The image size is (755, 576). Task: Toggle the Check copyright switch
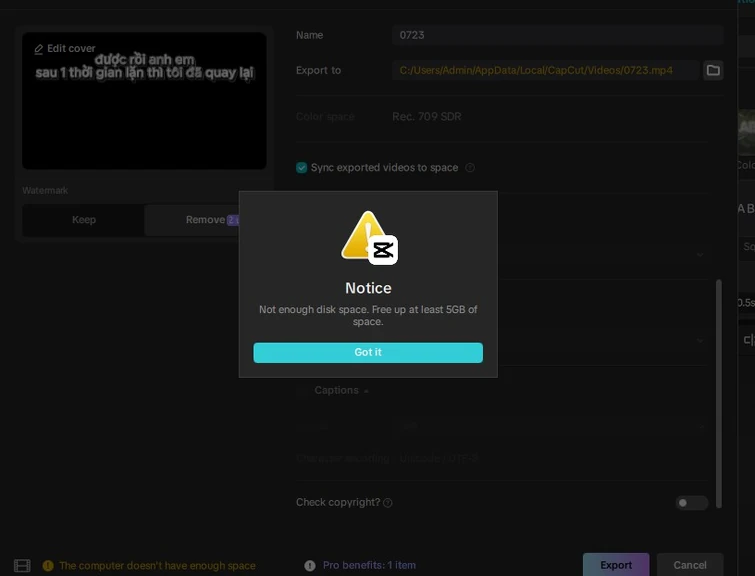click(691, 503)
